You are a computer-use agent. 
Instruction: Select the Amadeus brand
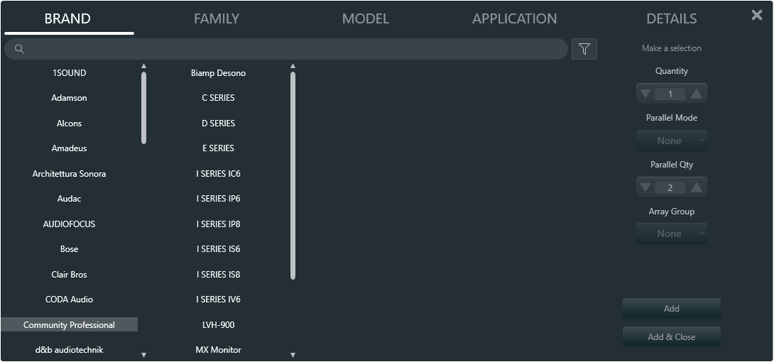click(69, 148)
